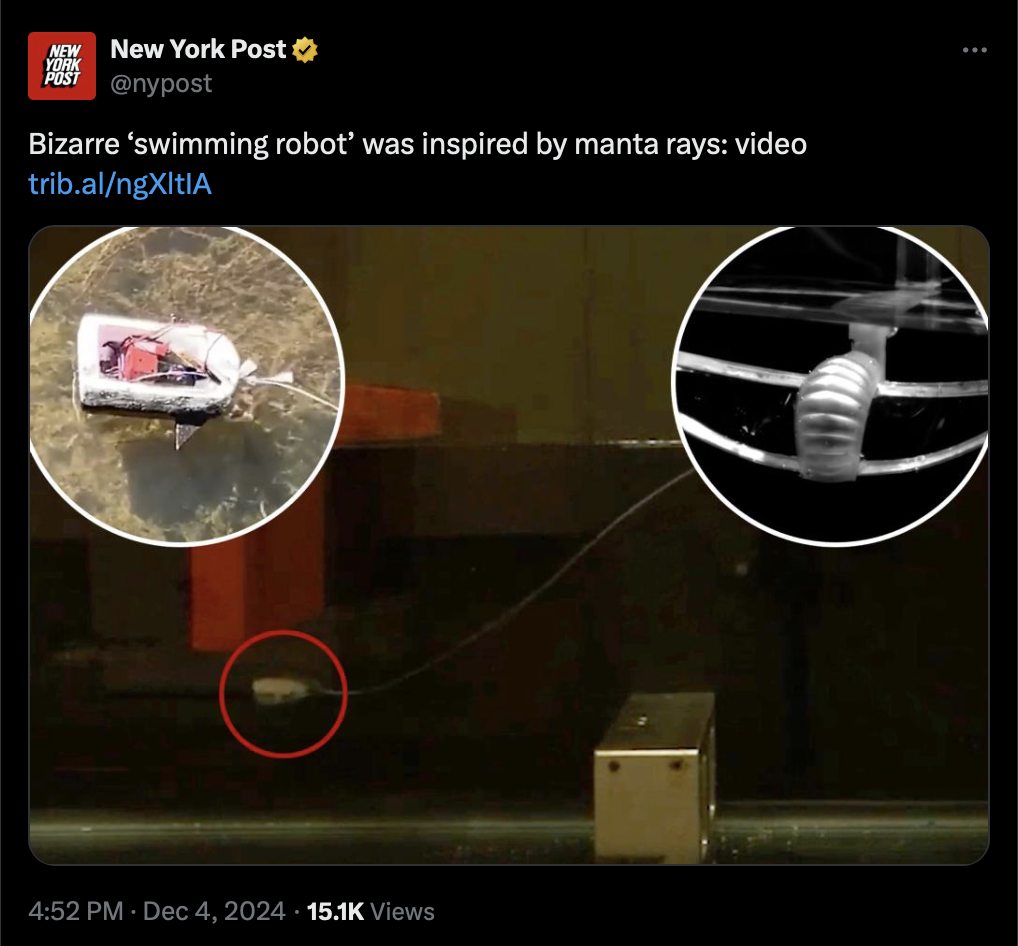Click the gold verified badge icon
Viewport: 1018px width, 946px height.
pyautogui.click(x=305, y=50)
